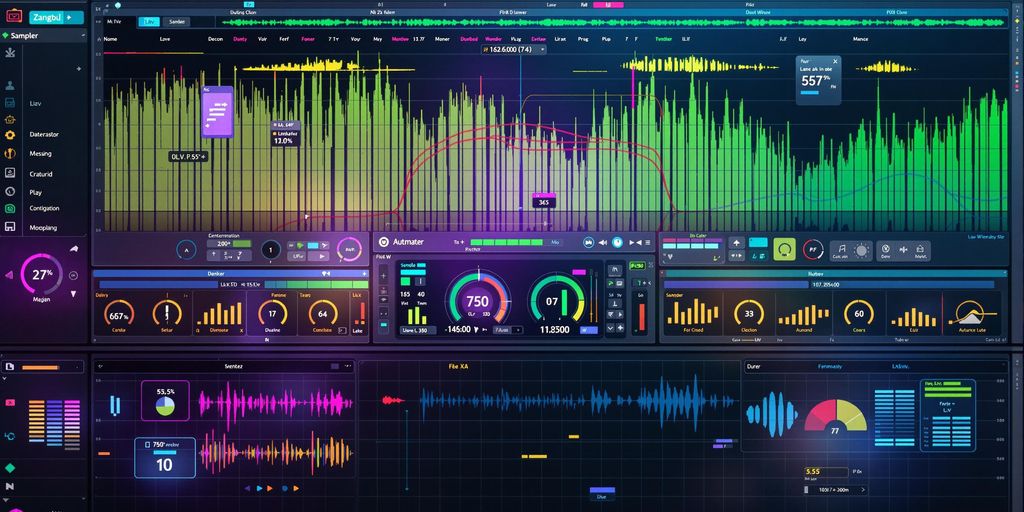Click the 200 value field under Centermination
The image size is (1024, 512).
[229, 244]
